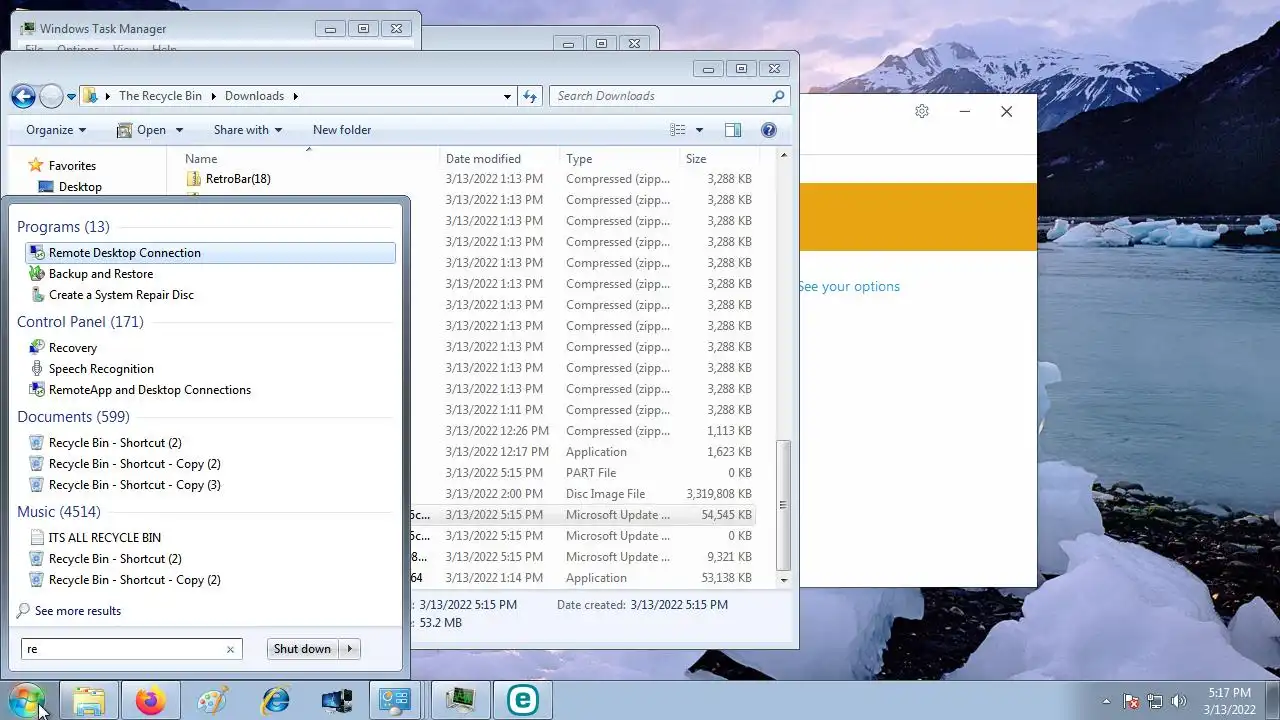Launch Backup and Restore from search results
1280x720 pixels.
pos(101,274)
